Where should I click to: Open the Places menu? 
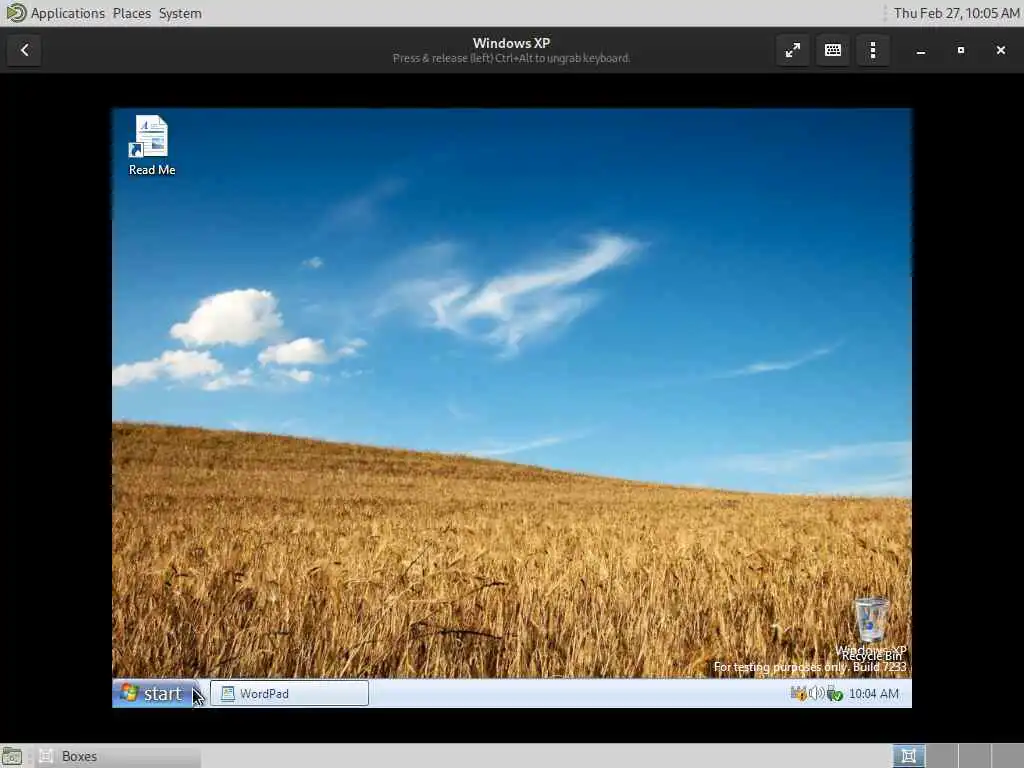(131, 13)
